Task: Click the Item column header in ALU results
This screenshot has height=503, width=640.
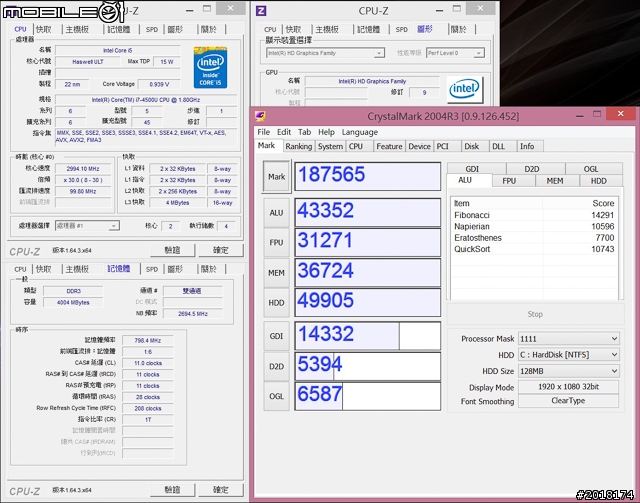Action: (497, 203)
